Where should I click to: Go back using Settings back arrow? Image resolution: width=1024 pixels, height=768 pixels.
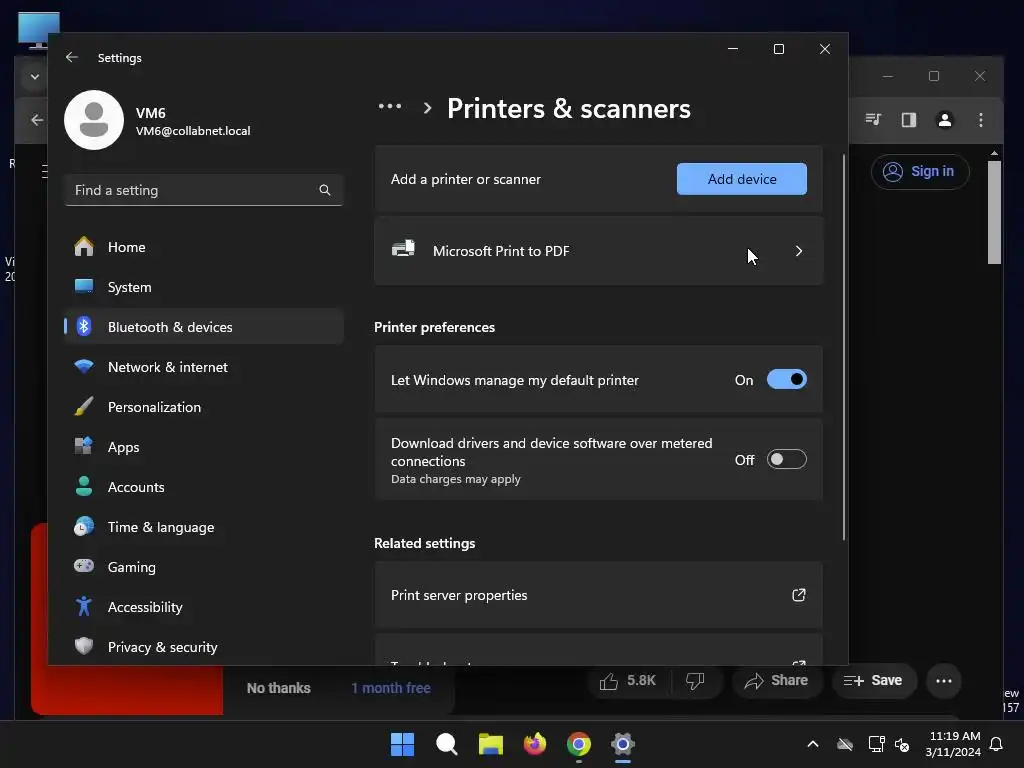point(72,57)
